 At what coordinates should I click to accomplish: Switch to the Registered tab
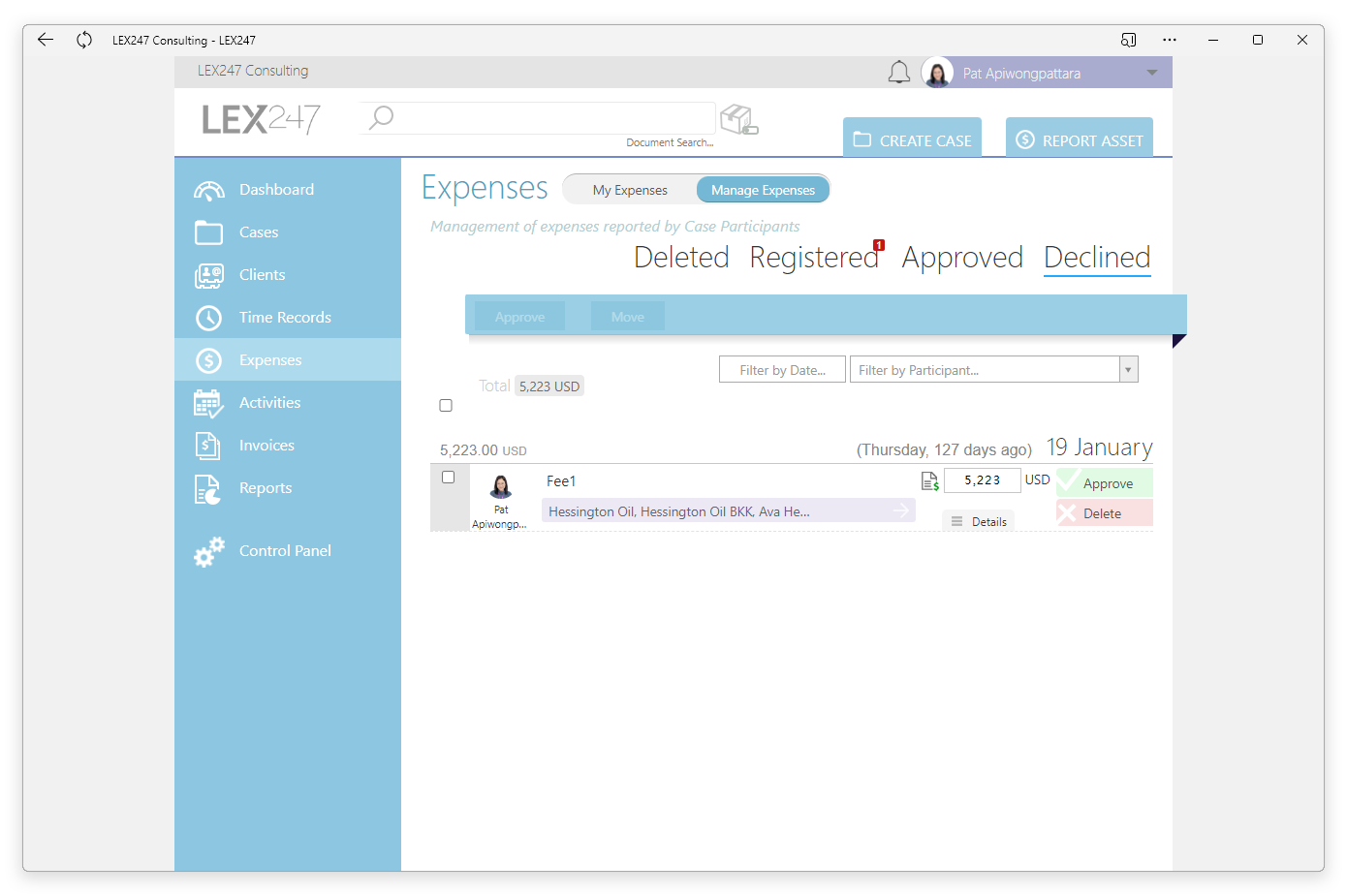[814, 258]
